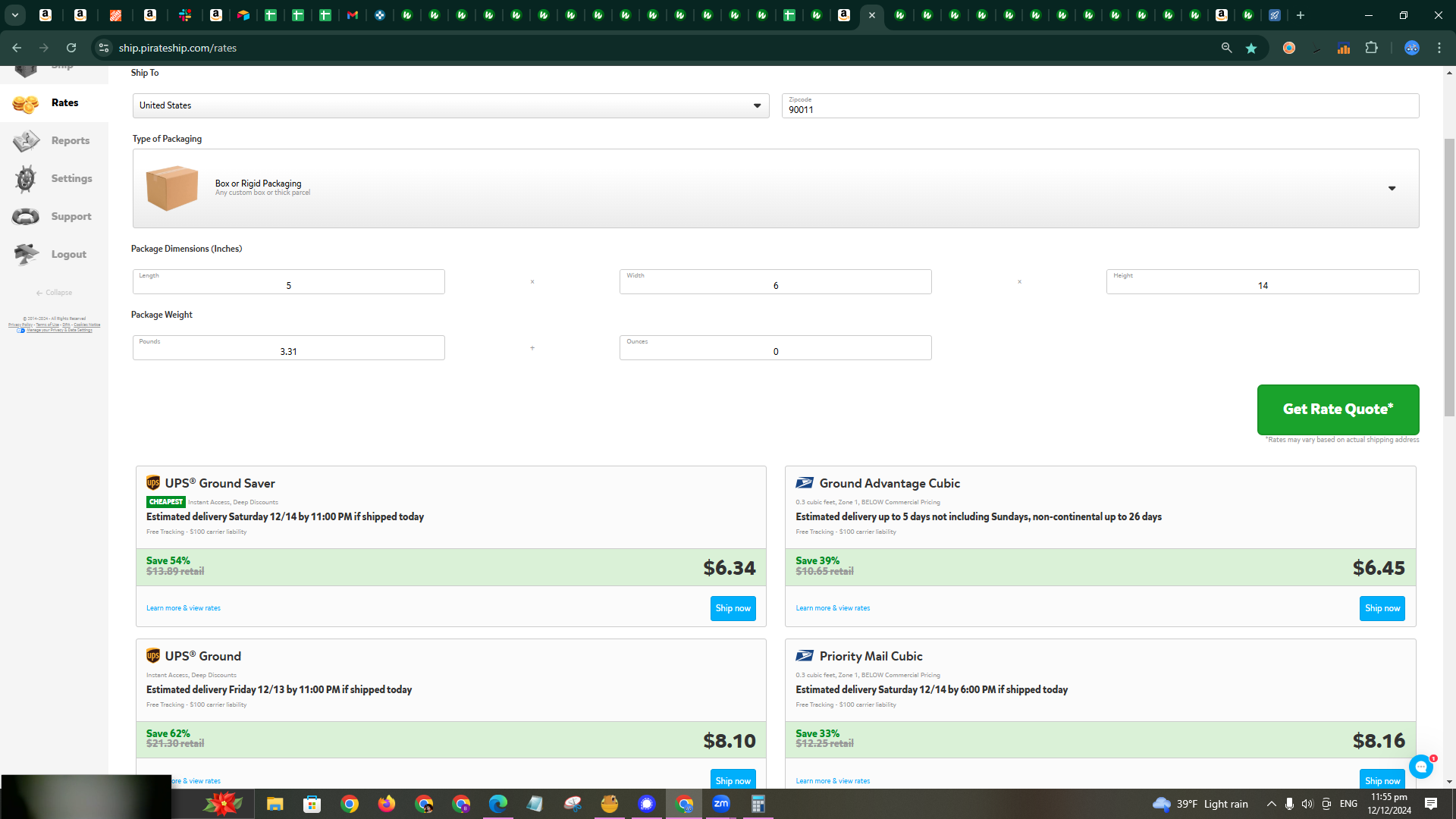1456x819 pixels.
Task: Focus the Height dimension field
Action: 1263,282
